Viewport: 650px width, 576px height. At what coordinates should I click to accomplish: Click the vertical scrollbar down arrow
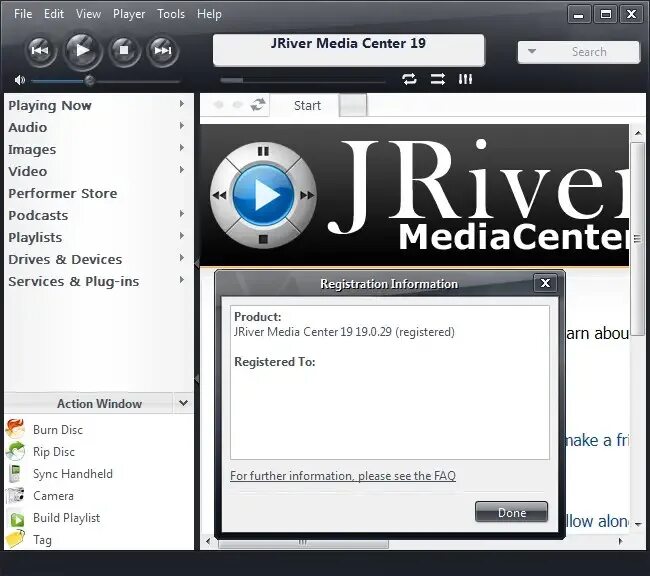tap(638, 525)
